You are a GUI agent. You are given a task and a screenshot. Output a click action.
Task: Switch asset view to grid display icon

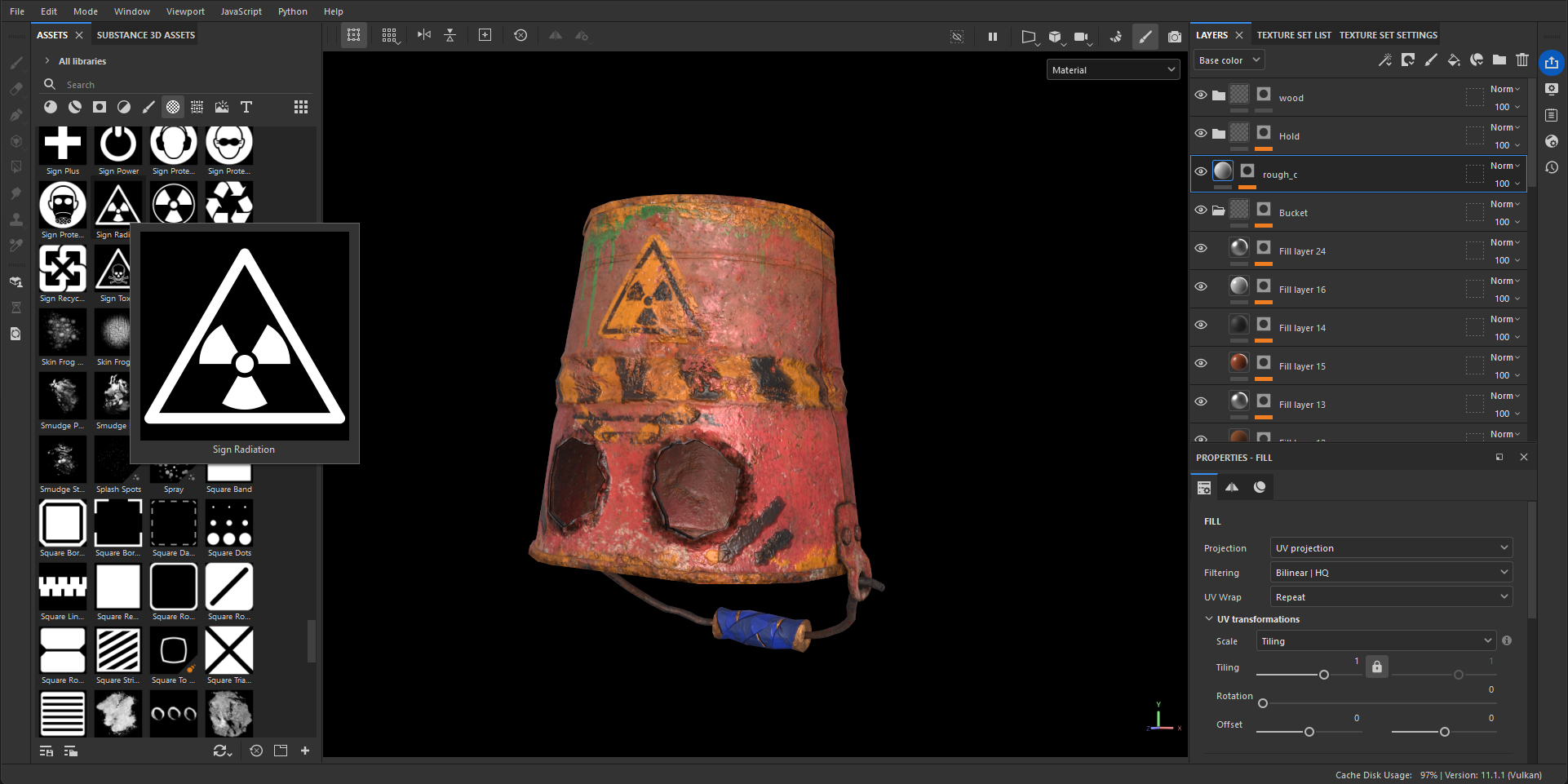coord(301,107)
